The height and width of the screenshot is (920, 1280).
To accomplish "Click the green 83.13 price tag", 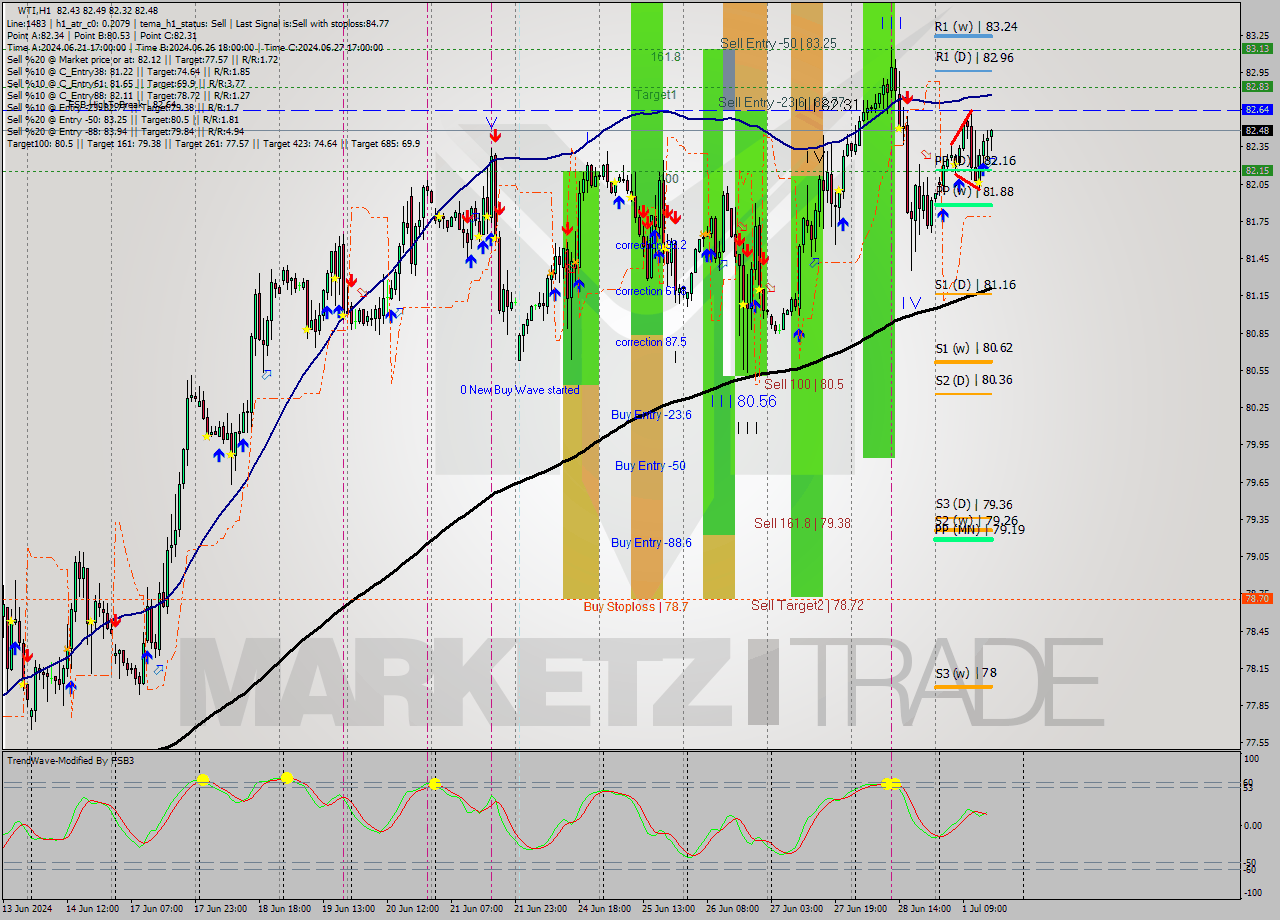I will [x=1257, y=48].
